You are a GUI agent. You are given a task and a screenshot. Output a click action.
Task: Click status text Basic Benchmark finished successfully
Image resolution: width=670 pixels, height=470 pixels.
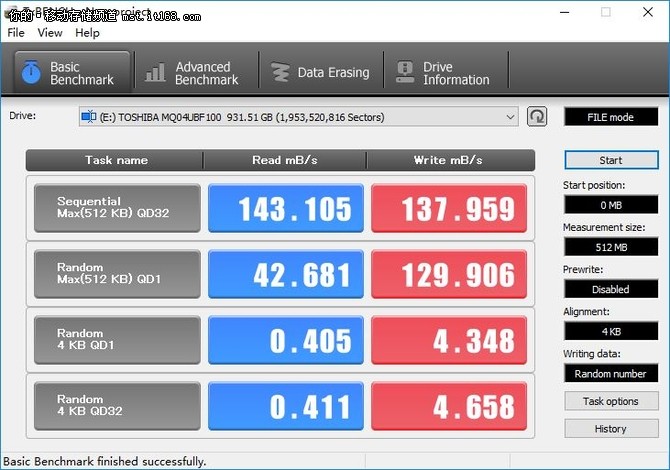[x=105, y=461]
